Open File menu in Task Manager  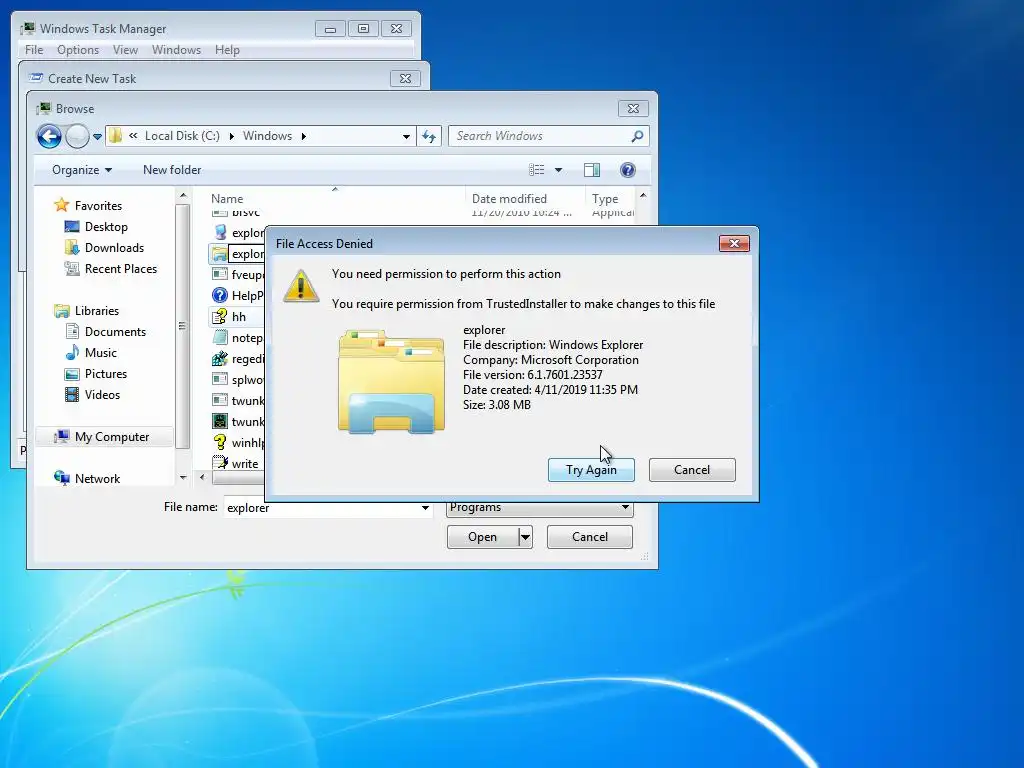34,50
